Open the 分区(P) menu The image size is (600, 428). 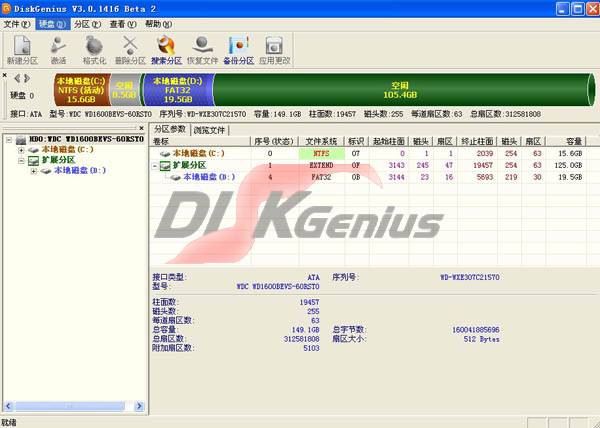(88, 24)
